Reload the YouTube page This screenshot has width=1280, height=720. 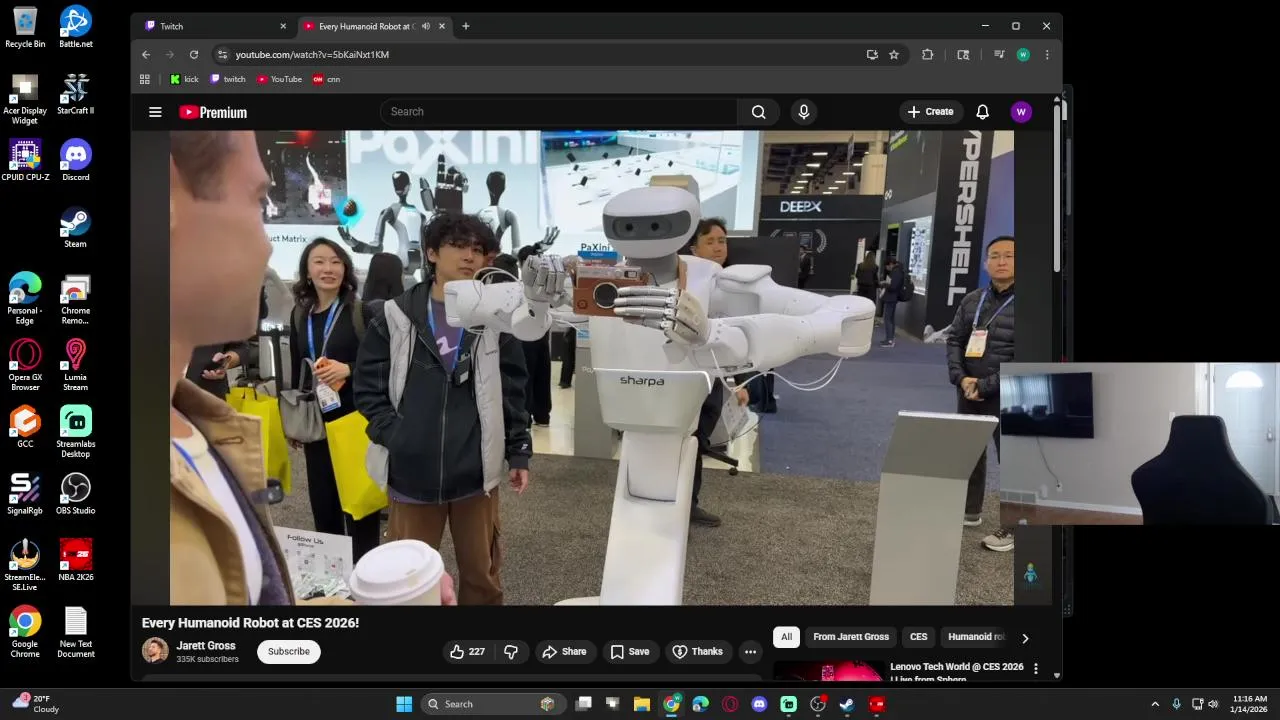[194, 55]
